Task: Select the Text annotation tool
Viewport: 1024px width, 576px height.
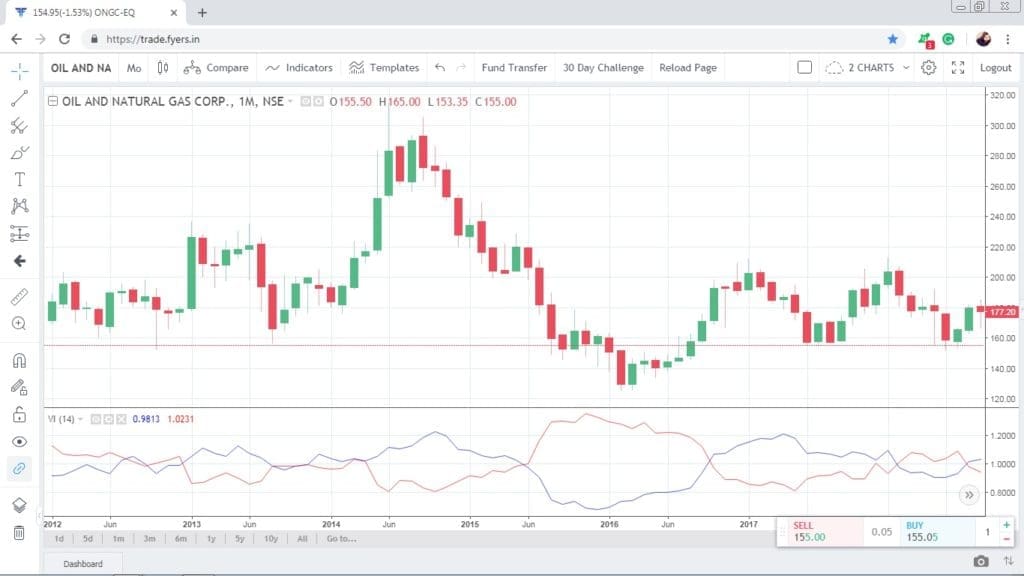Action: click(18, 179)
